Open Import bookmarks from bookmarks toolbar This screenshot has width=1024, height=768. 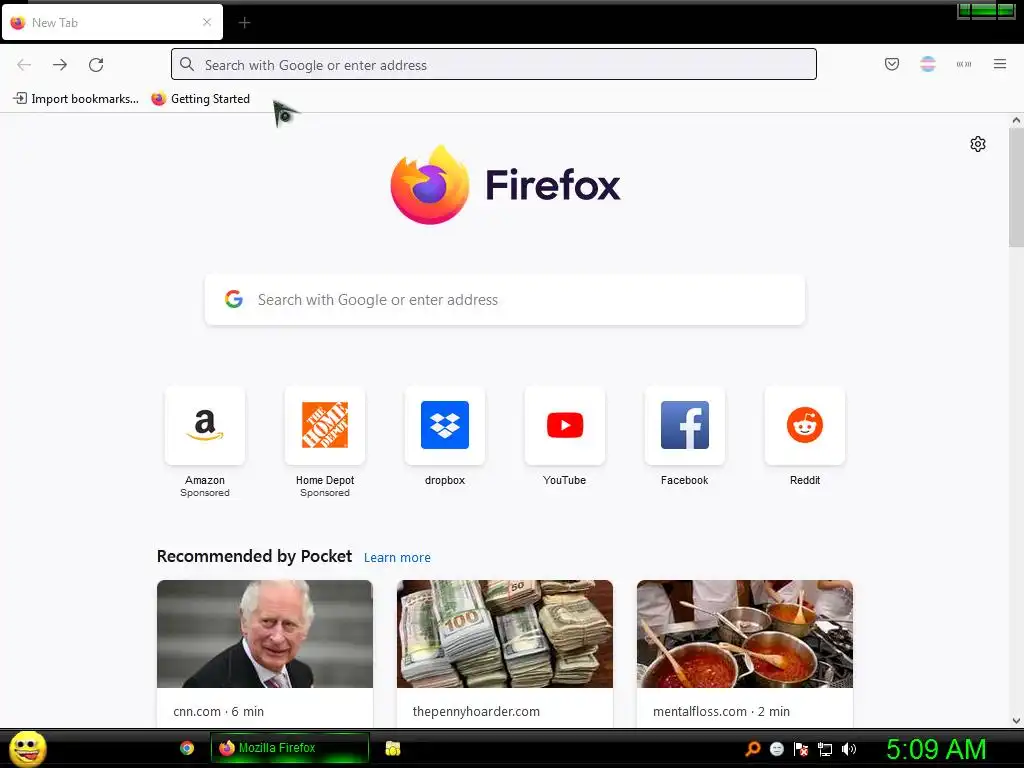[76, 99]
